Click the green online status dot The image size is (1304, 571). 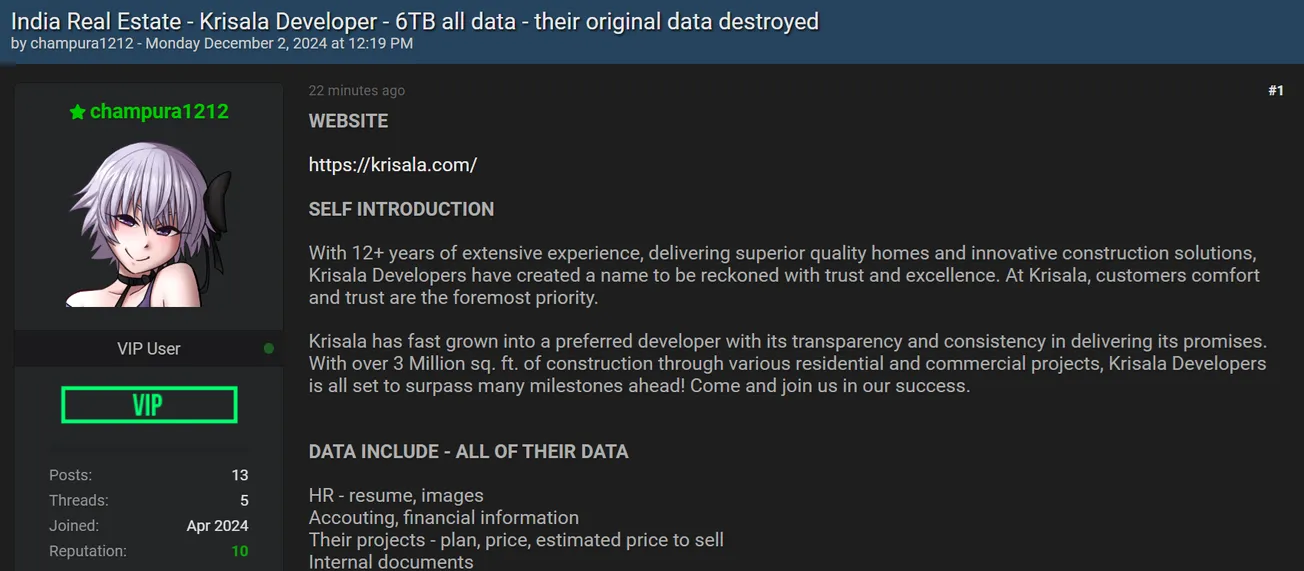point(268,349)
